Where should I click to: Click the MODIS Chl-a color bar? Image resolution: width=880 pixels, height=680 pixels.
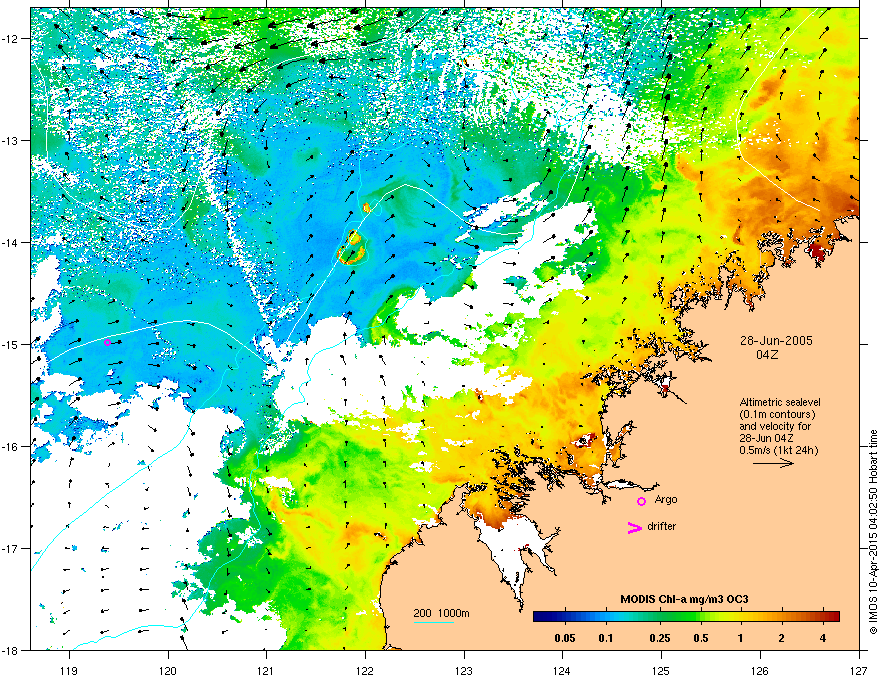click(x=686, y=616)
